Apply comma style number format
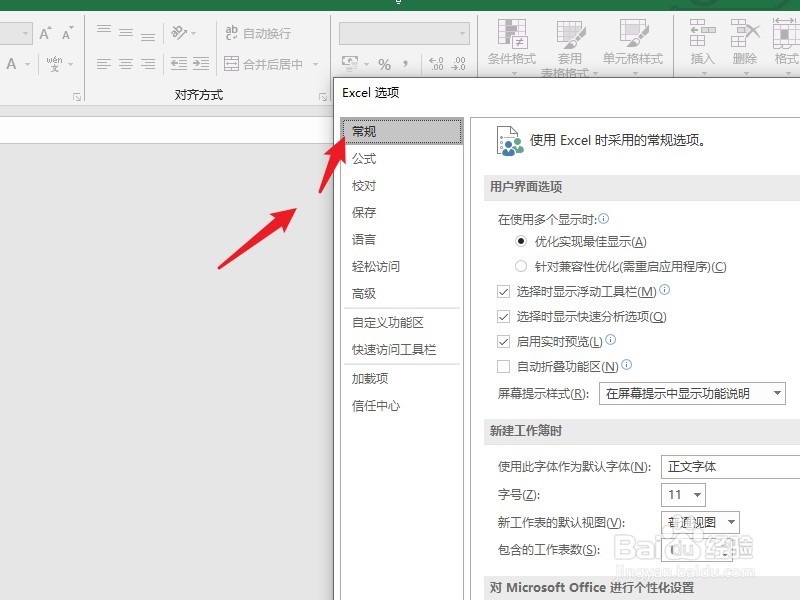Image resolution: width=800 pixels, height=600 pixels. click(406, 64)
